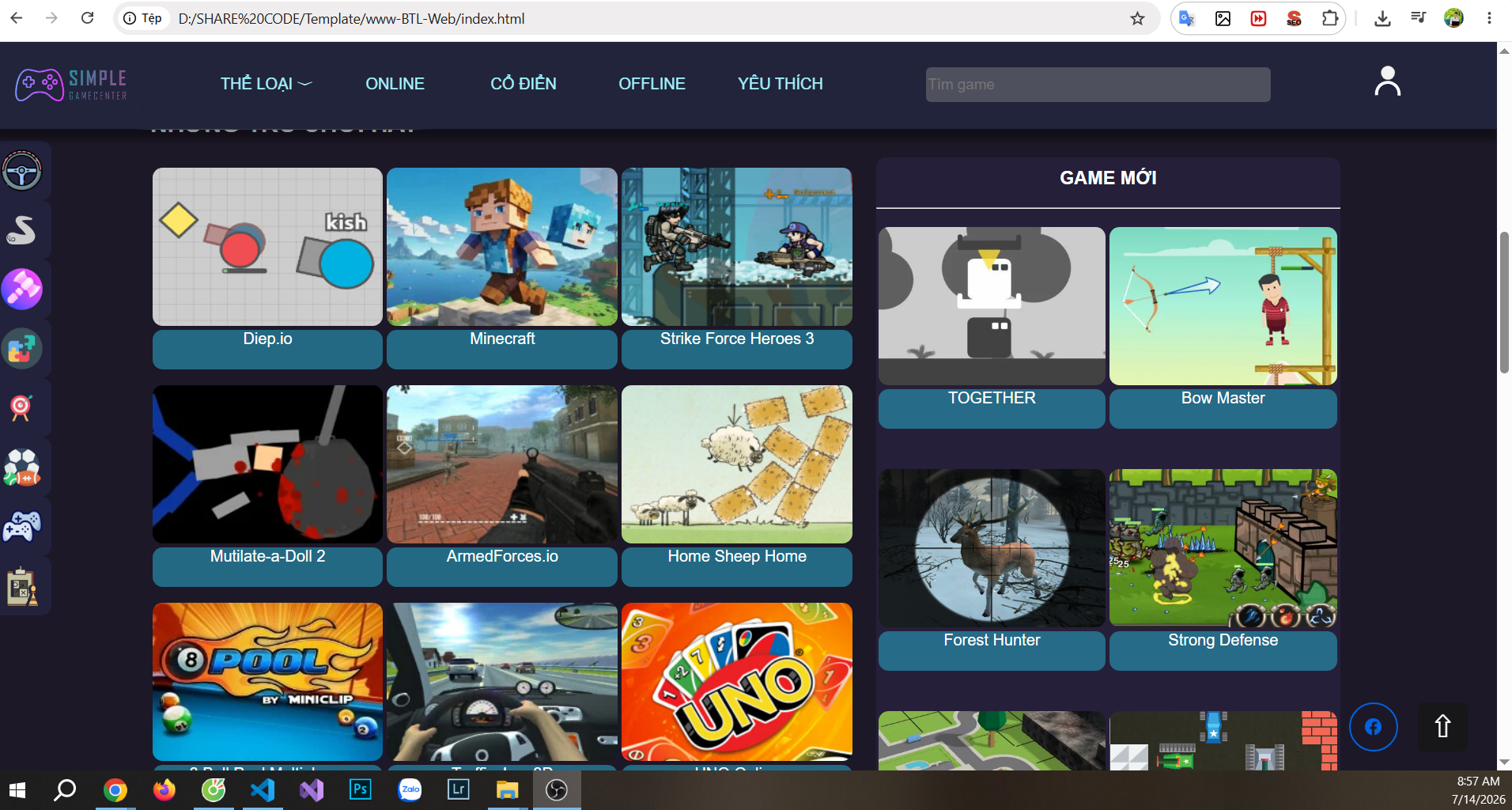The height and width of the screenshot is (810, 1512).
Task: Click the Mutilate-a-Doll 2 label
Action: (x=267, y=566)
